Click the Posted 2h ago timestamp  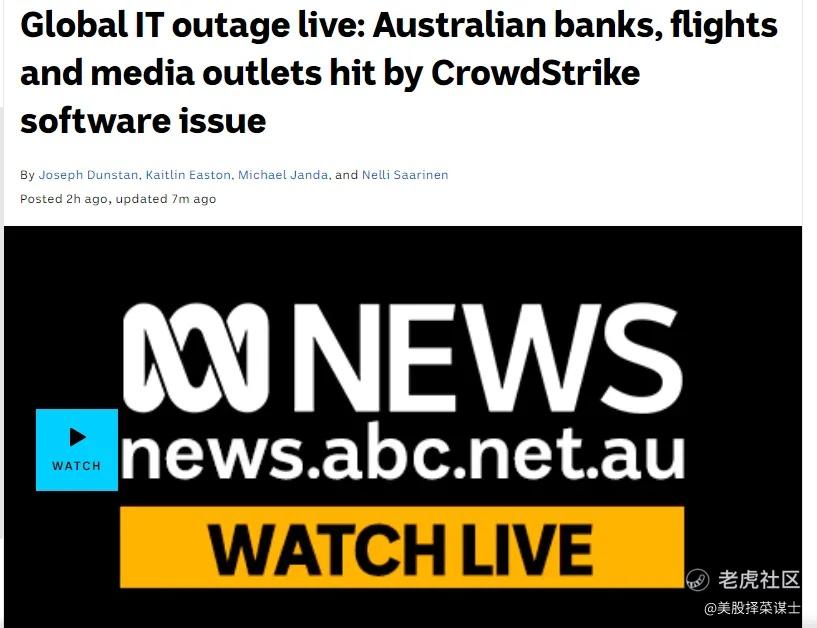click(x=64, y=199)
